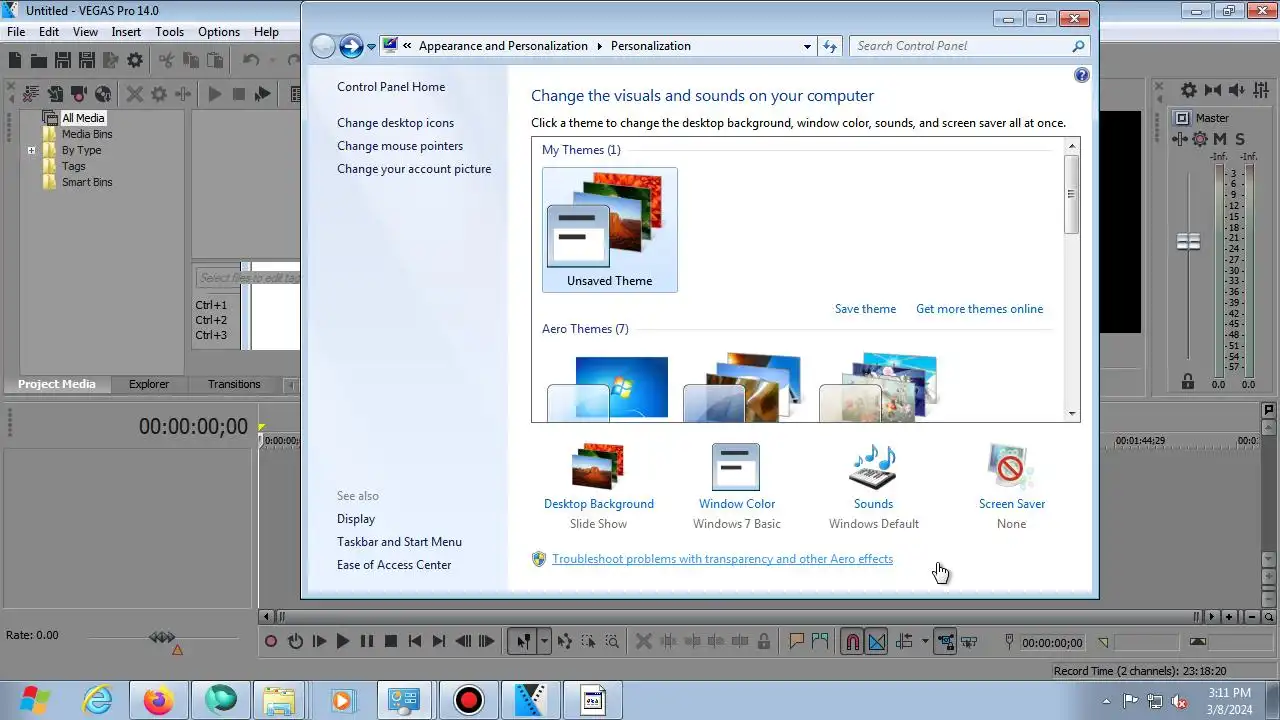The height and width of the screenshot is (720, 1280).
Task: Open a project with the folder icon
Action: click(x=39, y=60)
